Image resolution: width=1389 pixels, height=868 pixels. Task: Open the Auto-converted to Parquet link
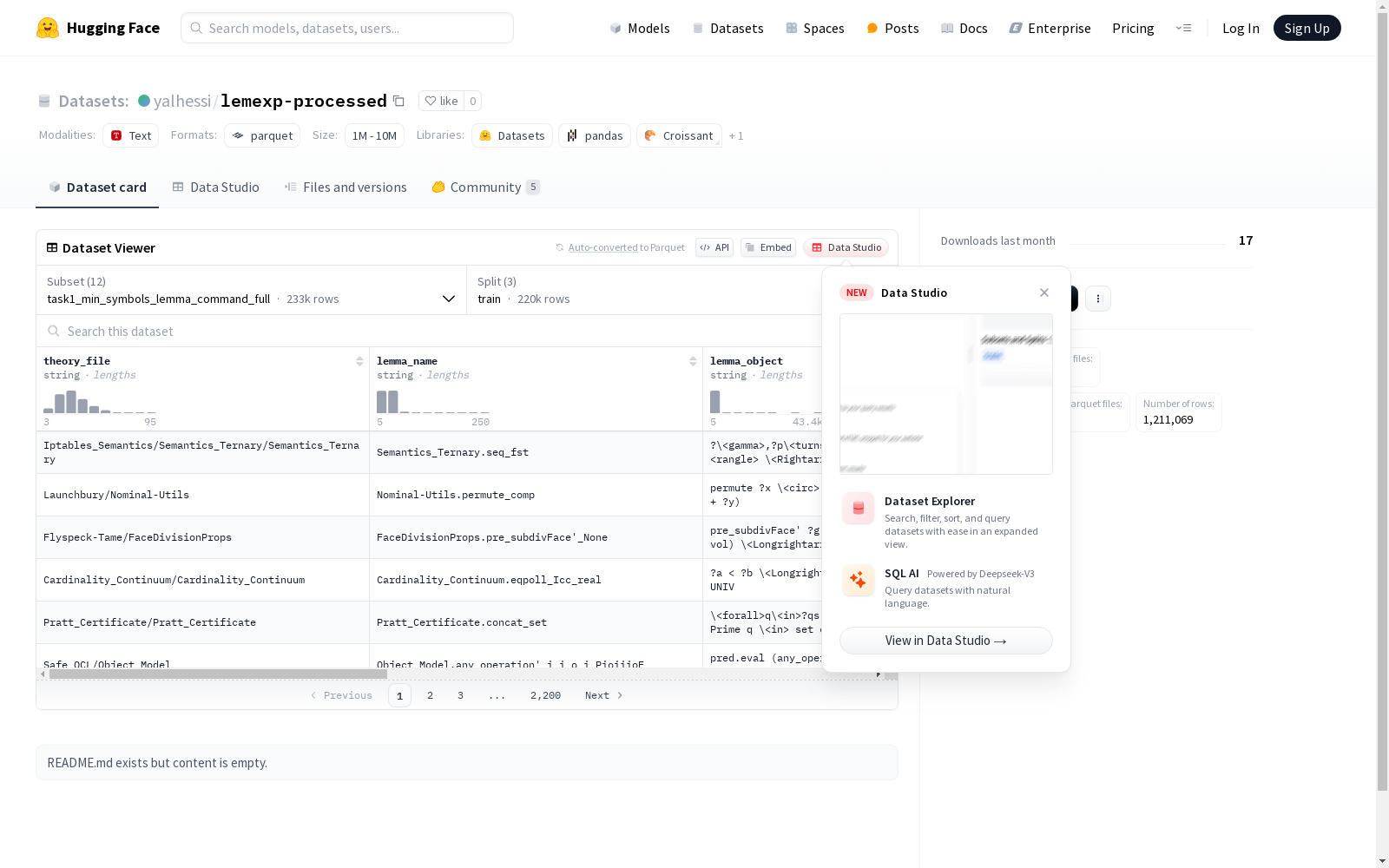click(x=621, y=247)
